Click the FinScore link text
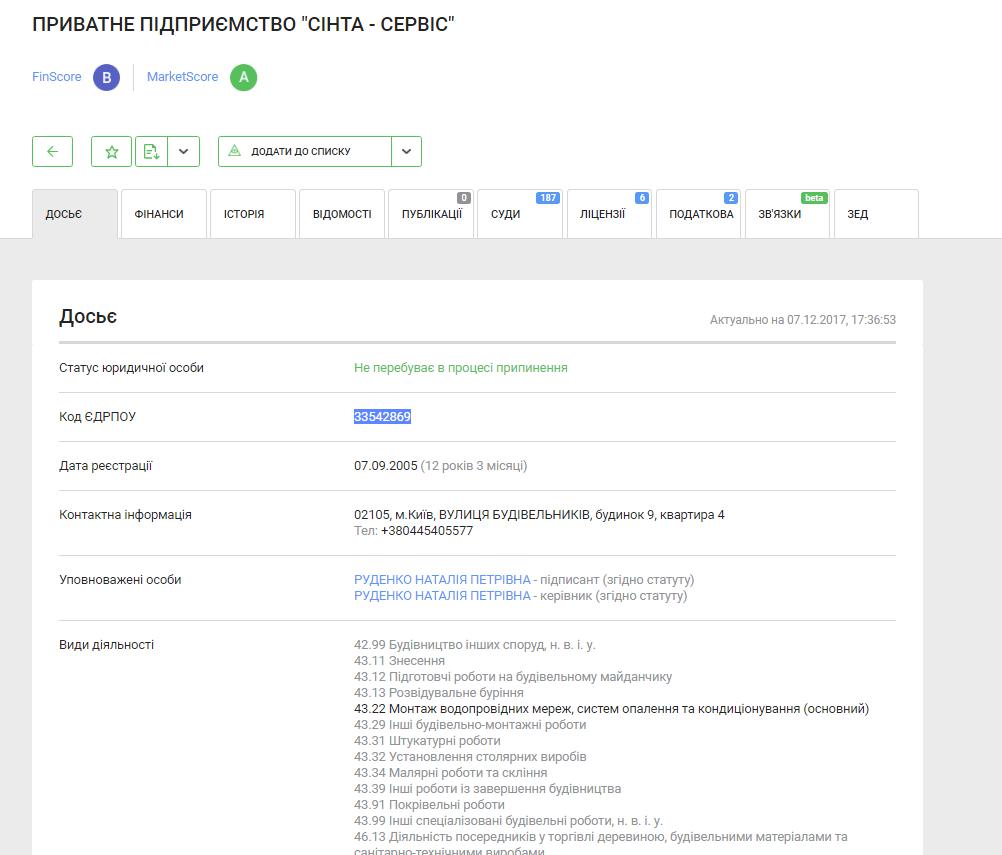This screenshot has width=1002, height=855. 57,77
